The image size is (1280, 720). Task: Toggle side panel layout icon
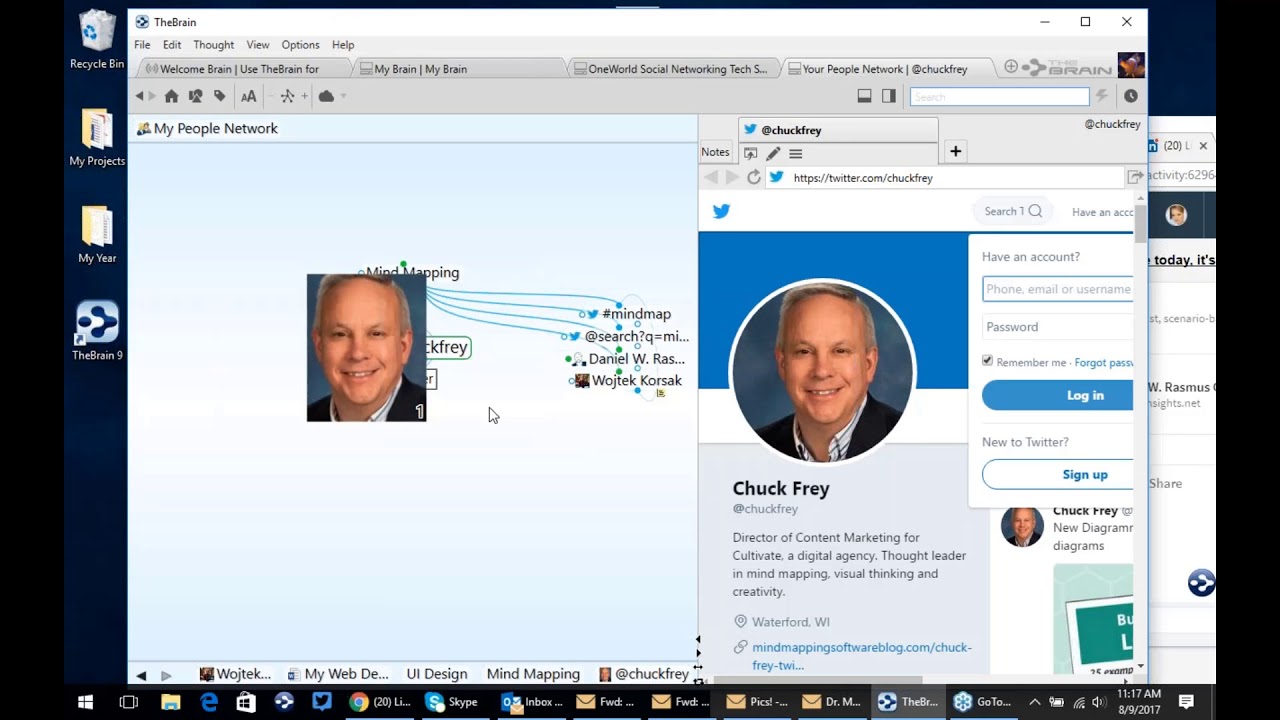[889, 96]
